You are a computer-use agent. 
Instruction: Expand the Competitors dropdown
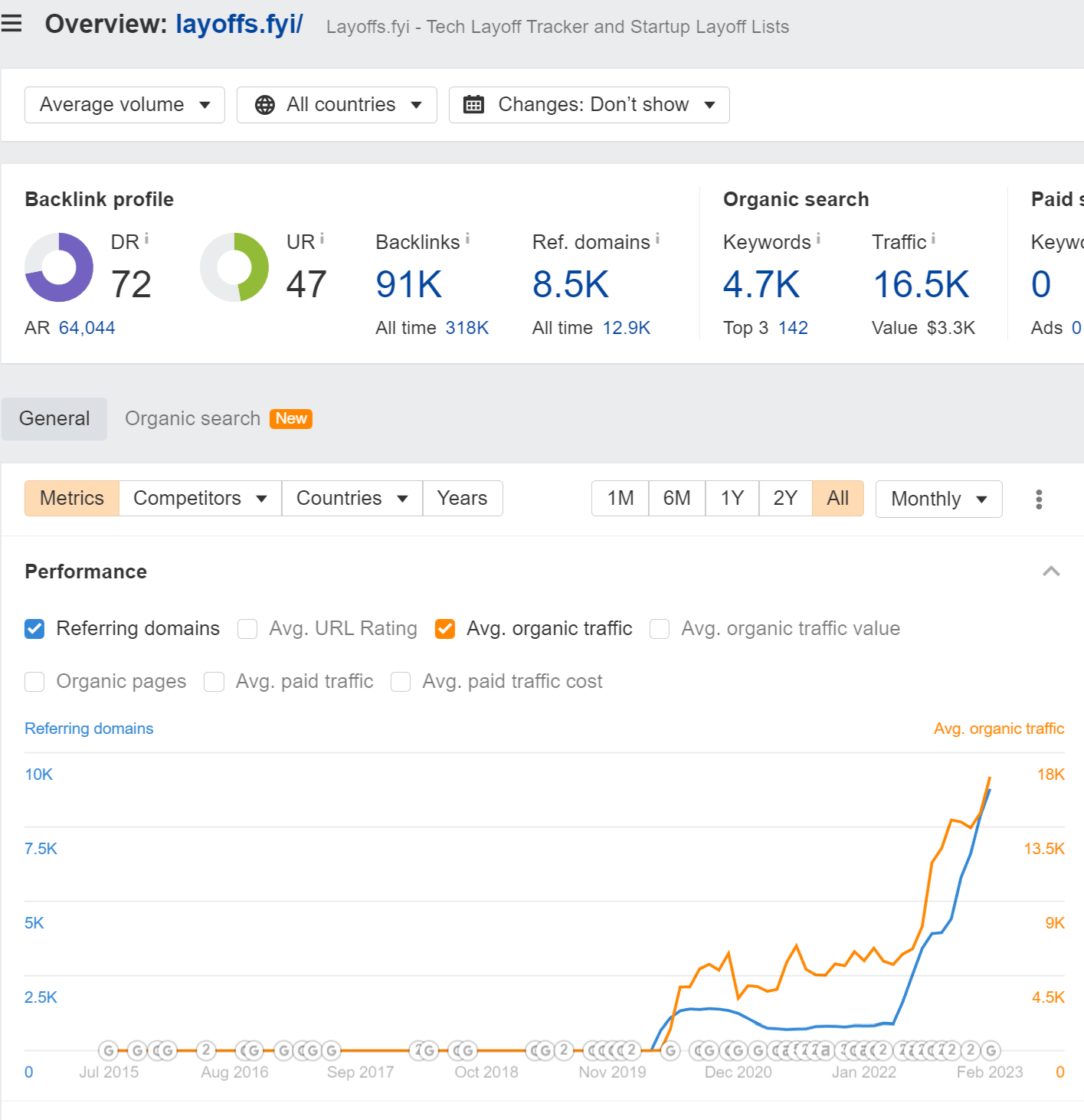[199, 498]
